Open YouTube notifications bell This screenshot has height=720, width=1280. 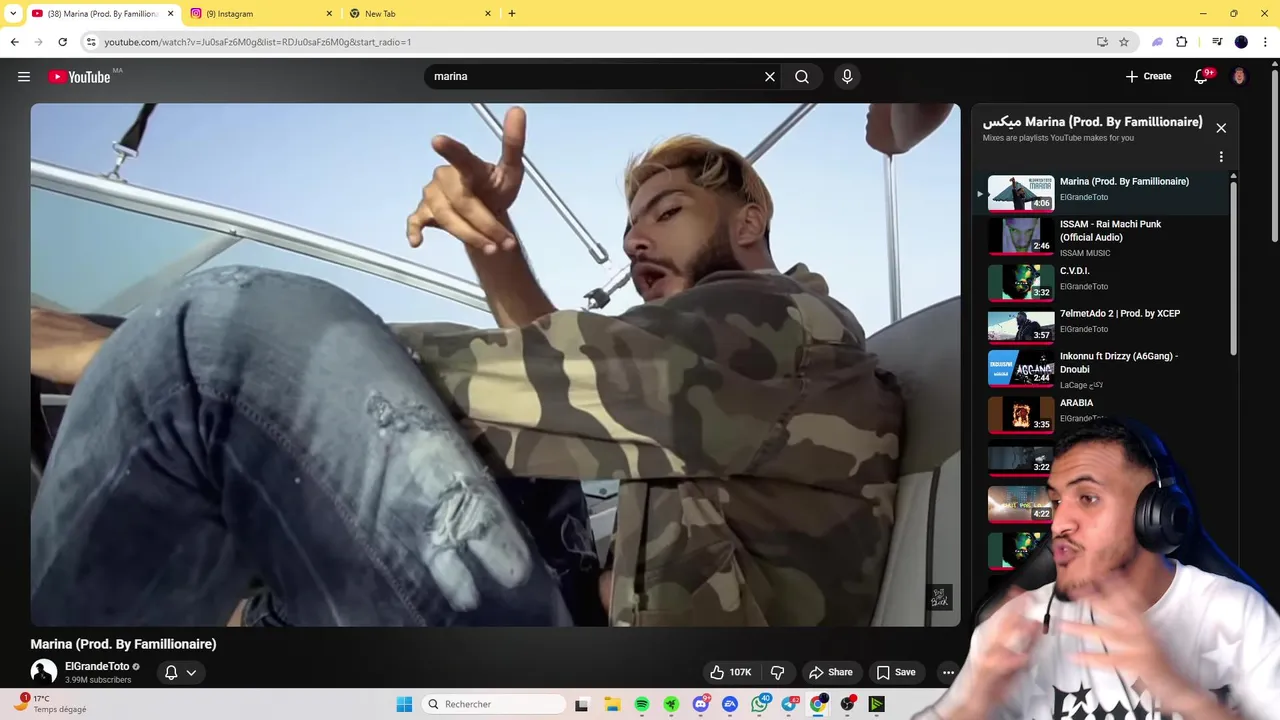point(1202,76)
